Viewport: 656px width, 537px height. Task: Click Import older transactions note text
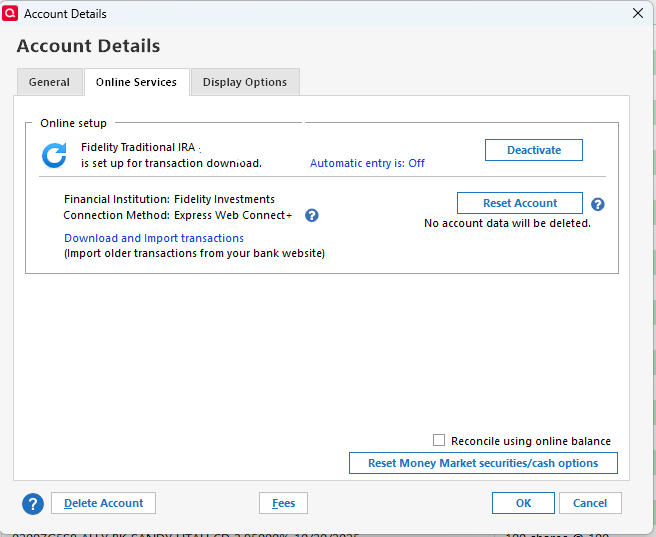[195, 253]
